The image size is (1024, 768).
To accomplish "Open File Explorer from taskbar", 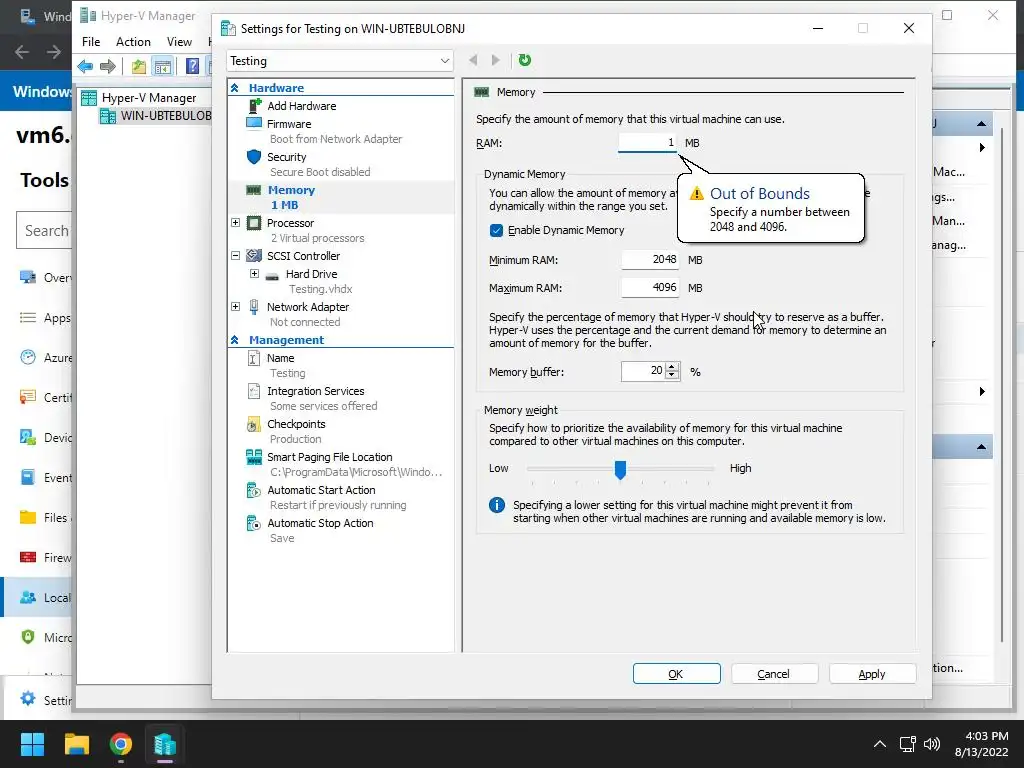I will (76, 744).
